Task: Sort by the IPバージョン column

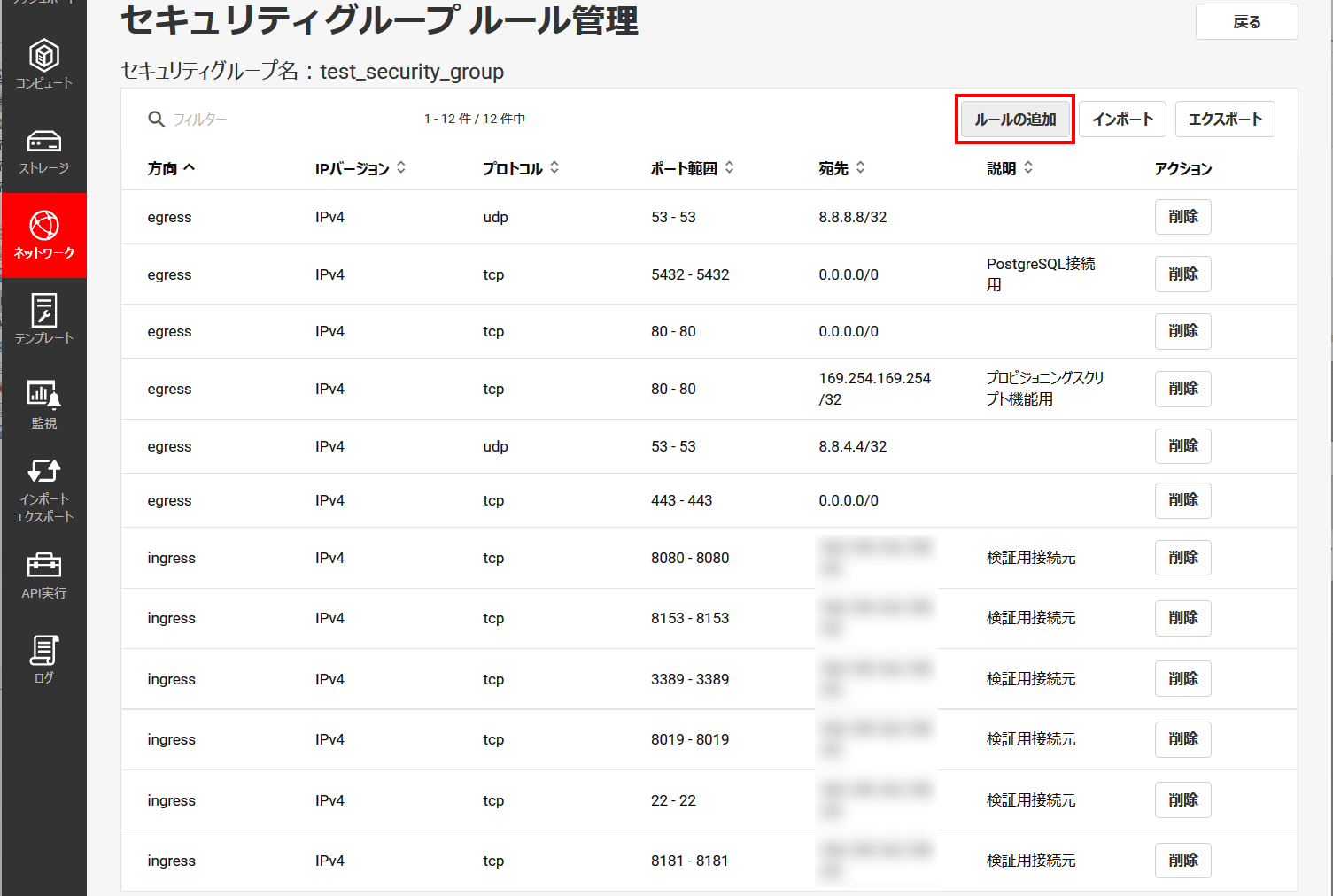Action: (360, 168)
